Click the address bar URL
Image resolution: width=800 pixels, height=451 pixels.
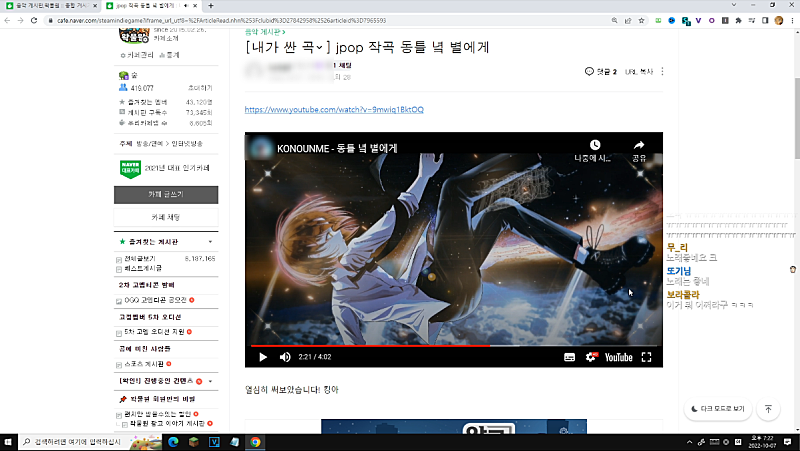click(221, 20)
